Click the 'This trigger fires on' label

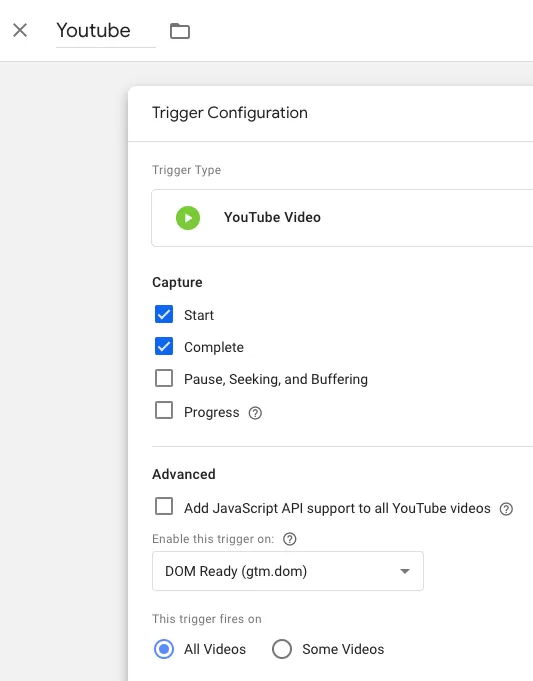coord(207,619)
